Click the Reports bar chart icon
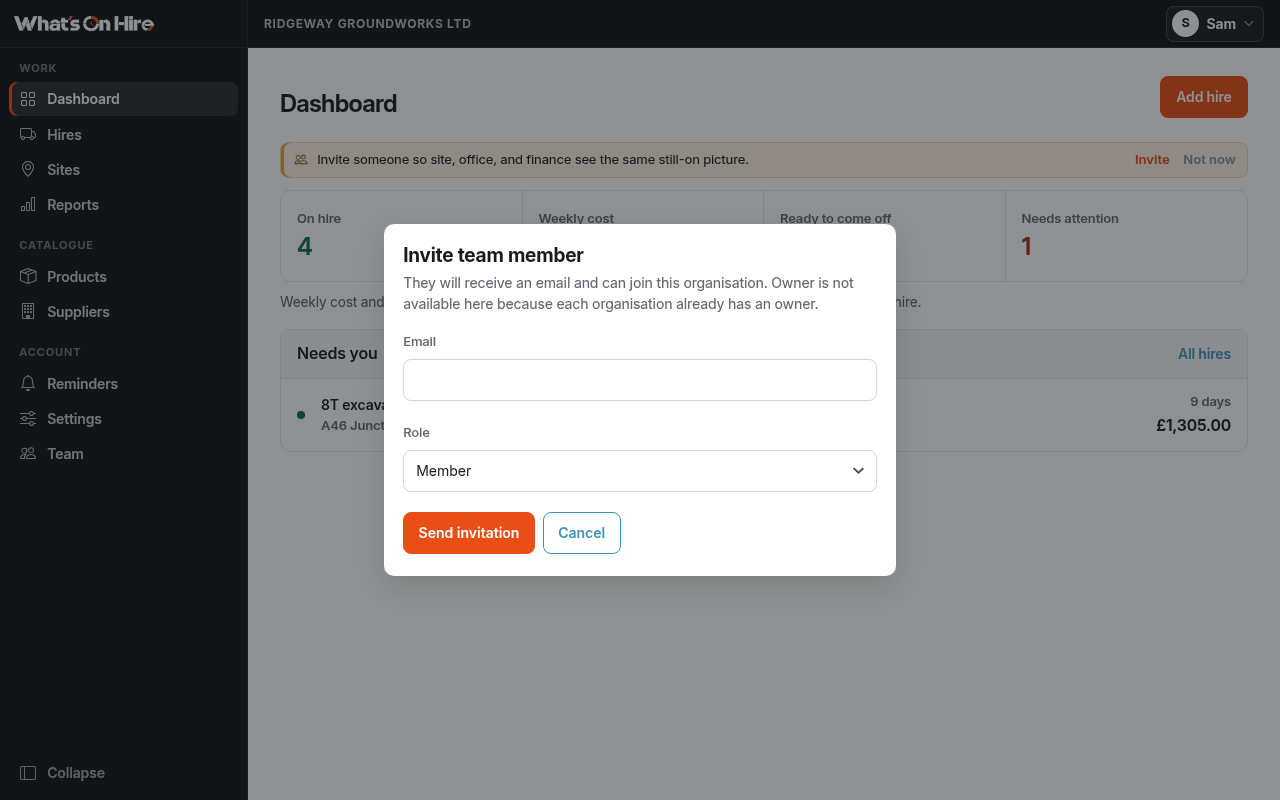 [x=28, y=204]
